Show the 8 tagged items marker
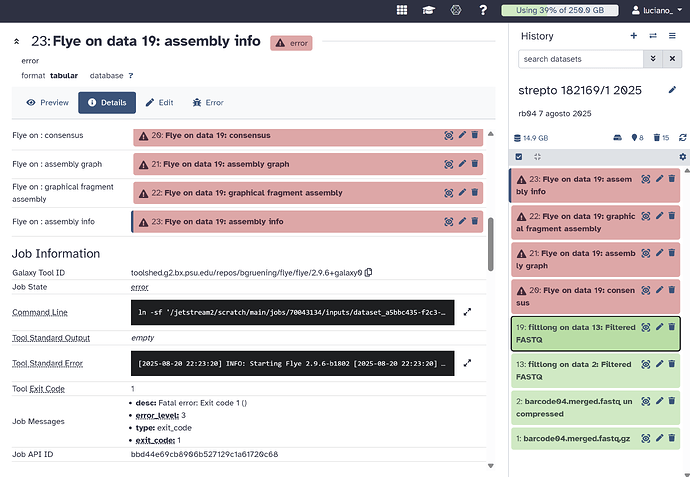Image resolution: width=690 pixels, height=477 pixels. (x=637, y=138)
